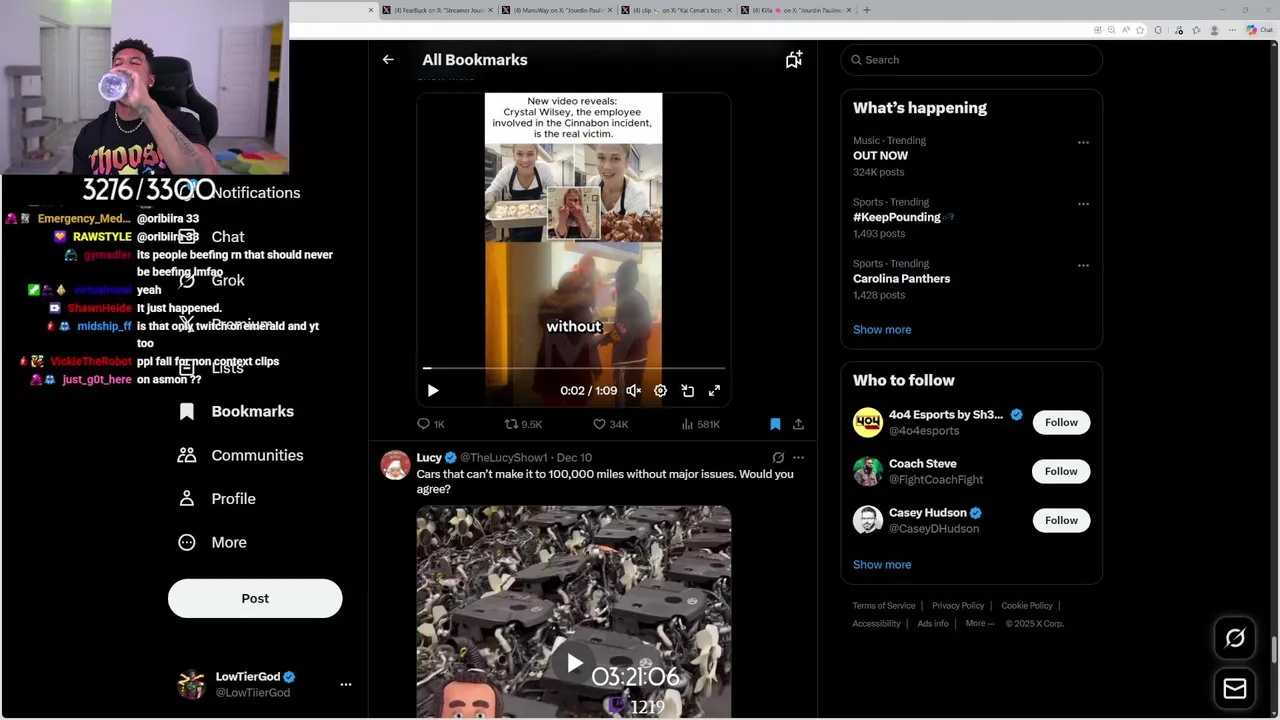Open Ads info footer link
Image resolution: width=1280 pixels, height=720 pixels.
(x=933, y=624)
